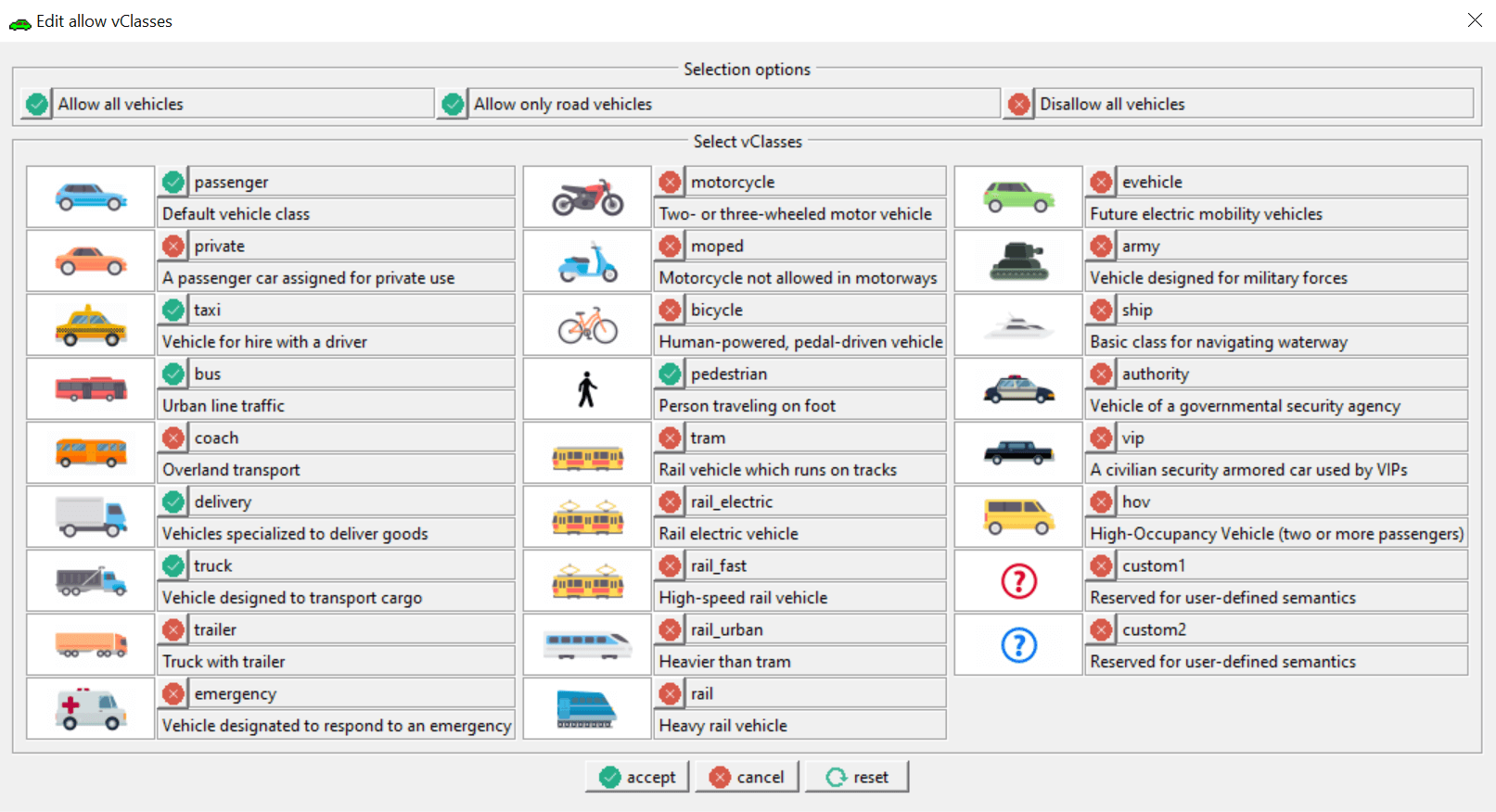The image size is (1496, 812).
Task: Confirm changes with the accept button
Action: [637, 777]
